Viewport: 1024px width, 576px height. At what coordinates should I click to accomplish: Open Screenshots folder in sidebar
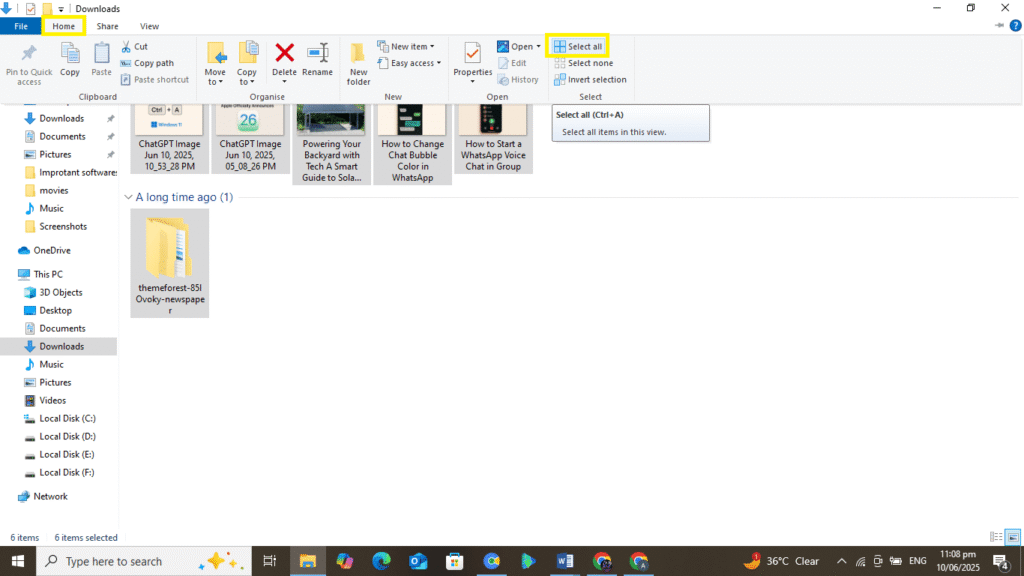point(63,227)
